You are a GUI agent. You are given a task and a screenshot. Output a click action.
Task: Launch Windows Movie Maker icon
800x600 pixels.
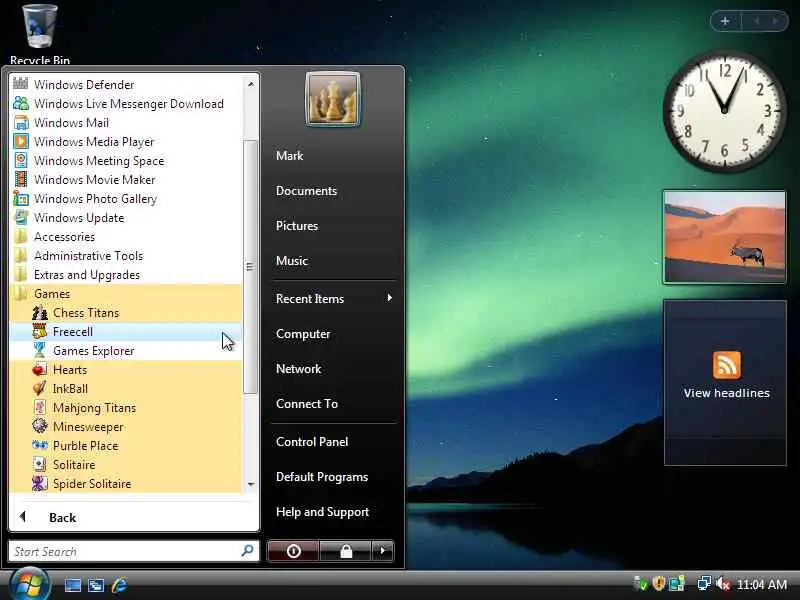[x=21, y=179]
